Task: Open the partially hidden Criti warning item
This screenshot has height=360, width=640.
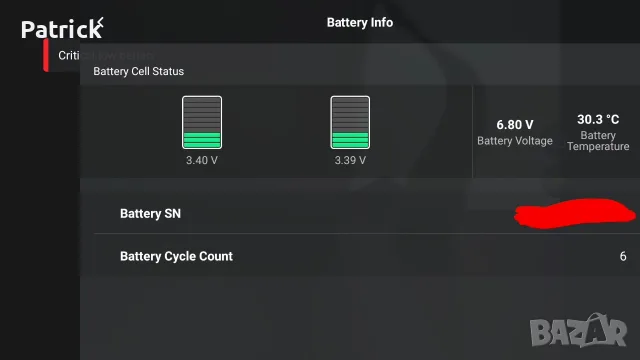Action: tap(69, 56)
